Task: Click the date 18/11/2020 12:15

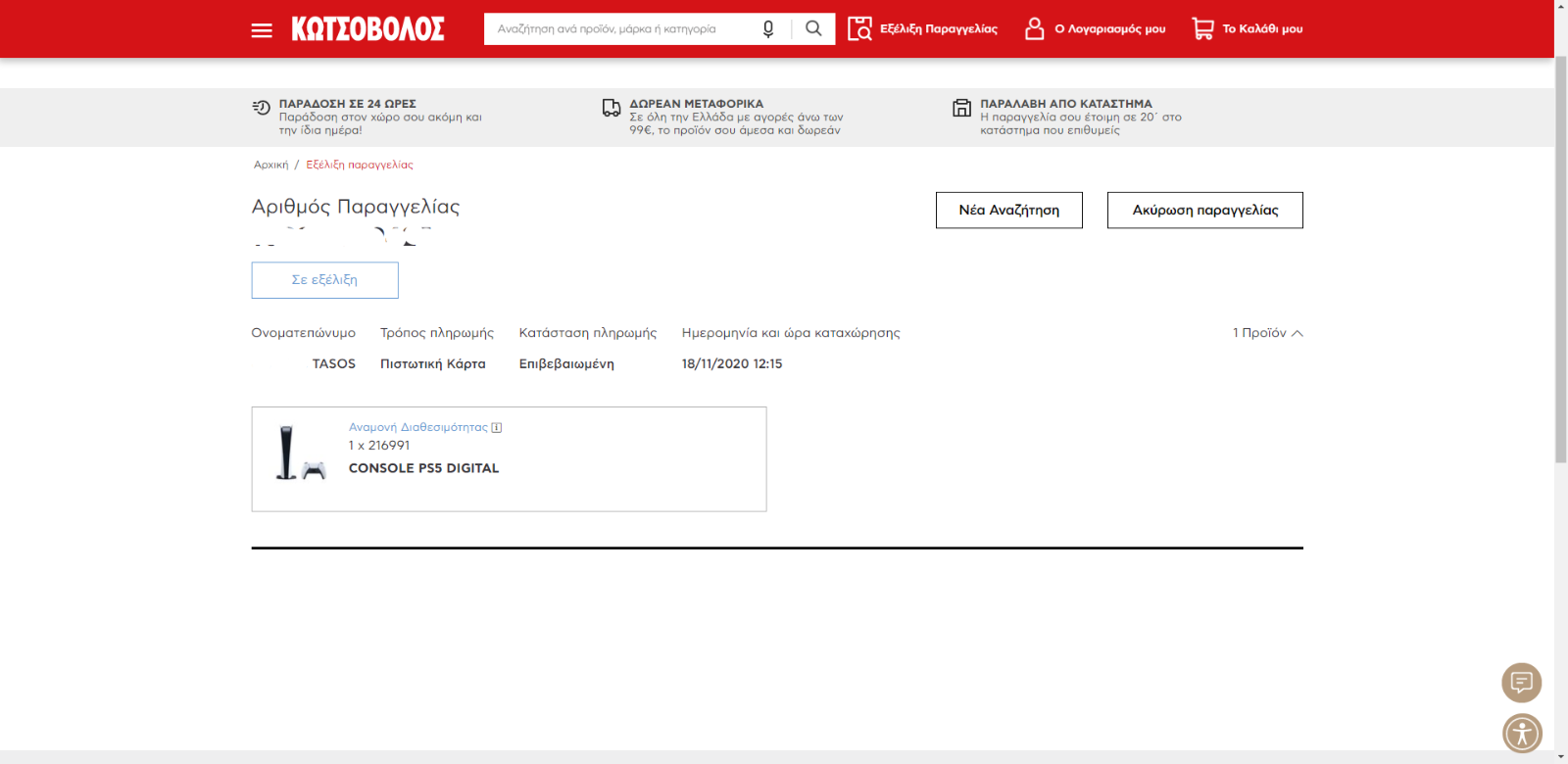Action: [732, 363]
